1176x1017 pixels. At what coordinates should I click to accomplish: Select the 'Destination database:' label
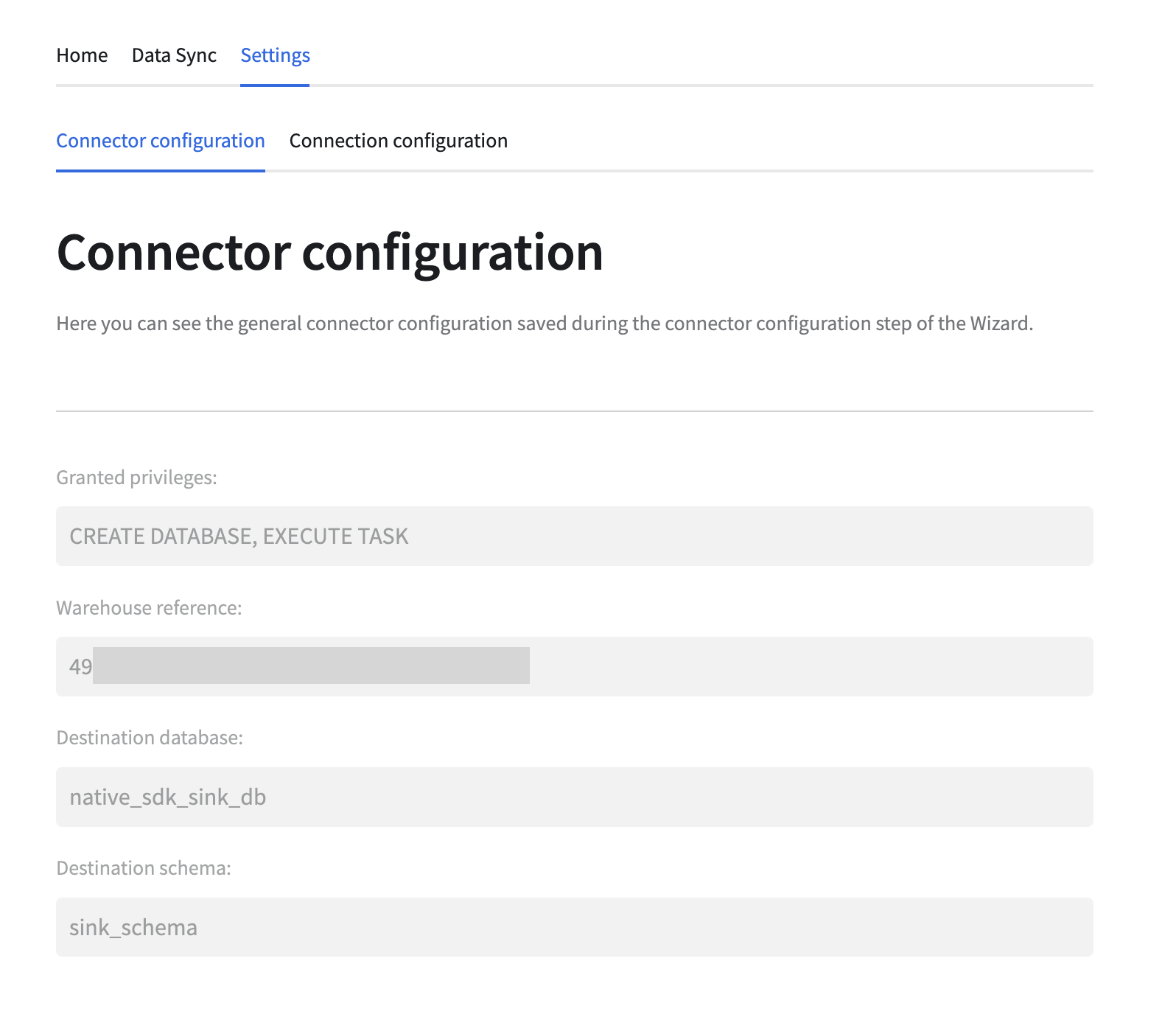[150, 738]
